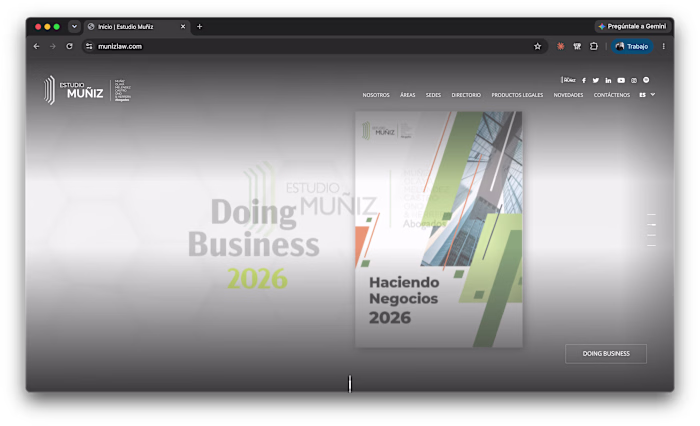Select the second slide indicator line
The width and height of the screenshot is (700, 426).
point(651,225)
